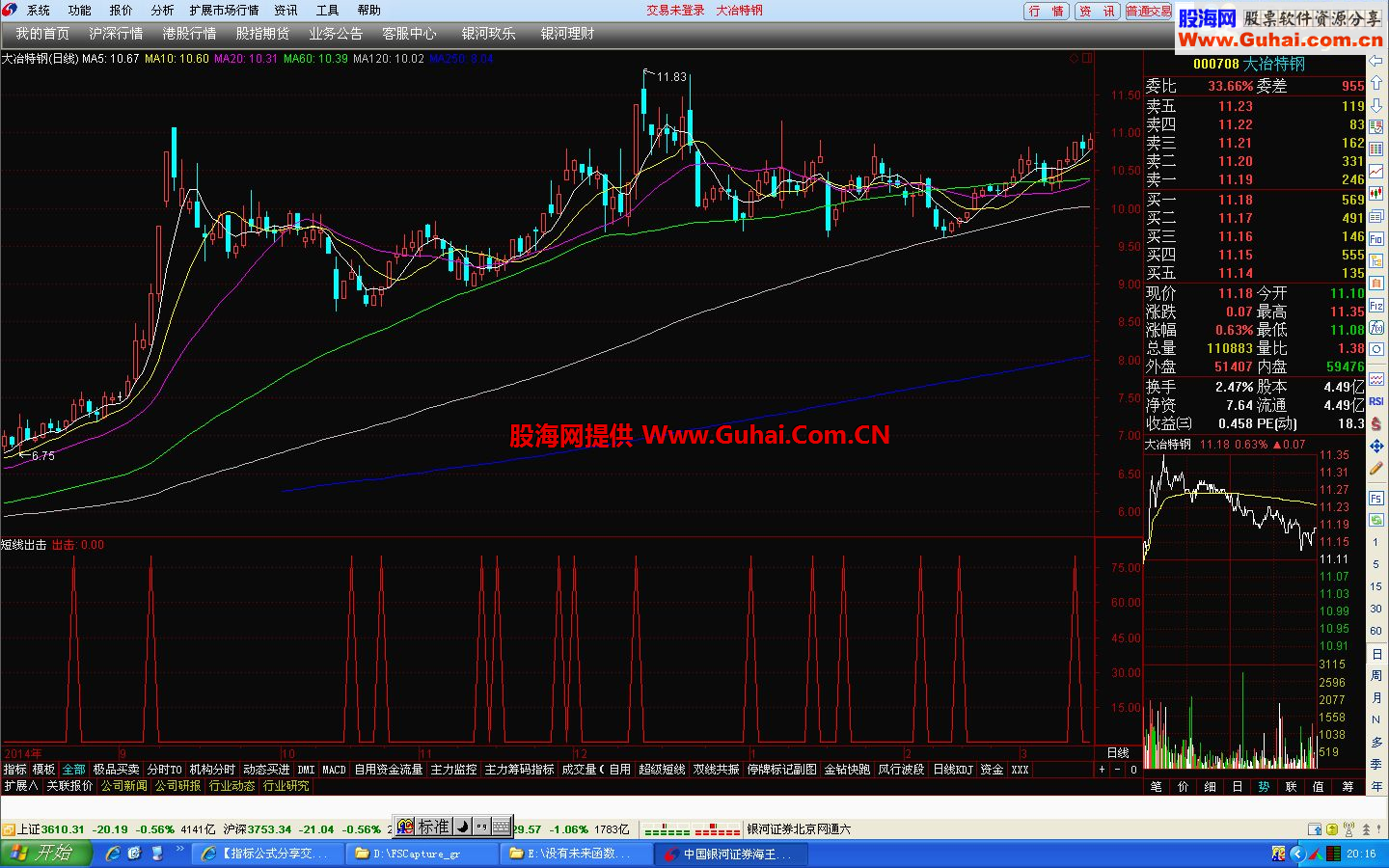This screenshot has width=1389, height=868.
Task: Switch to 30-minute period in sidebar
Action: pos(1376,610)
